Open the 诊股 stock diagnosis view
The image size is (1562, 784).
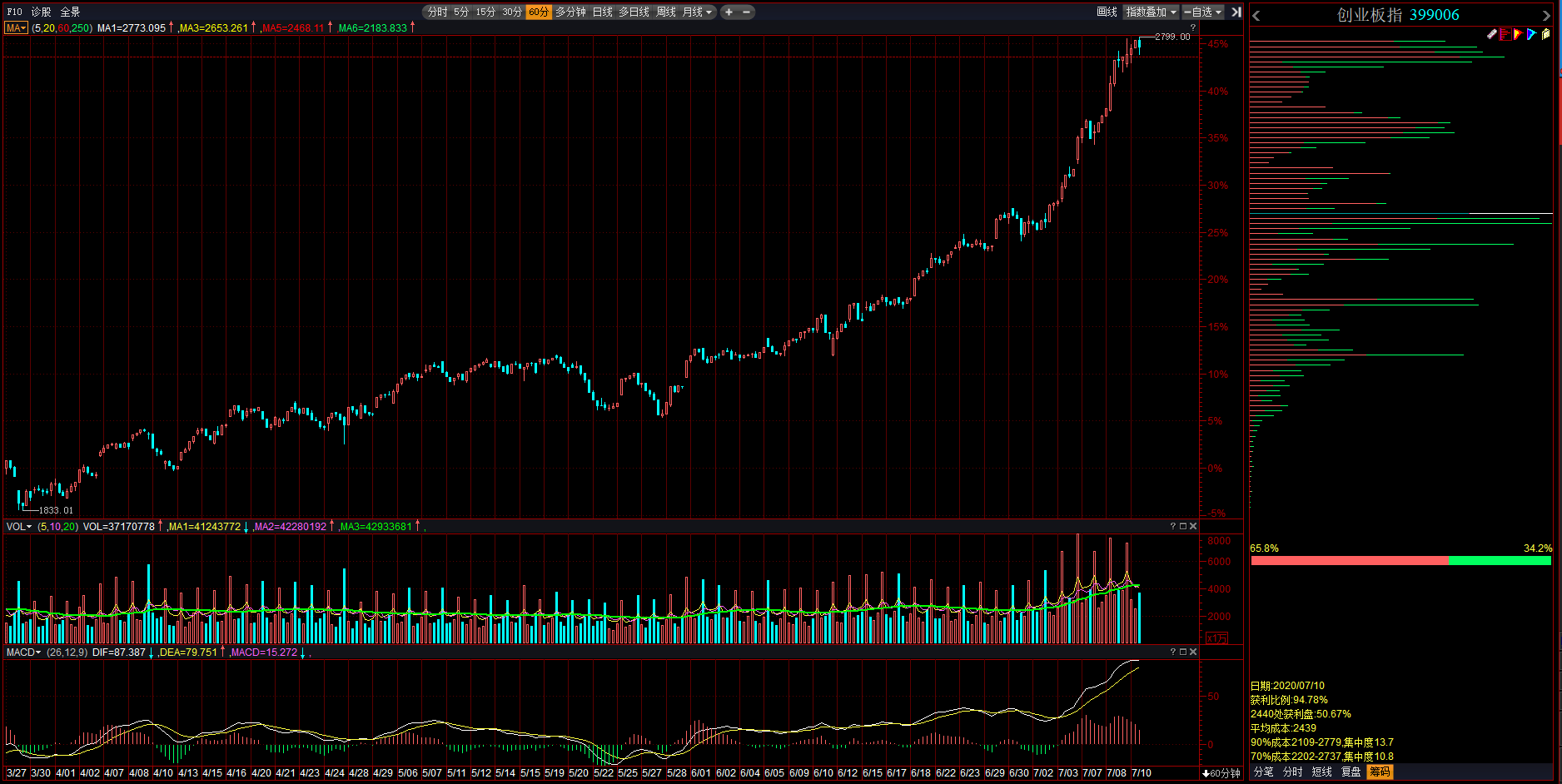(x=41, y=12)
